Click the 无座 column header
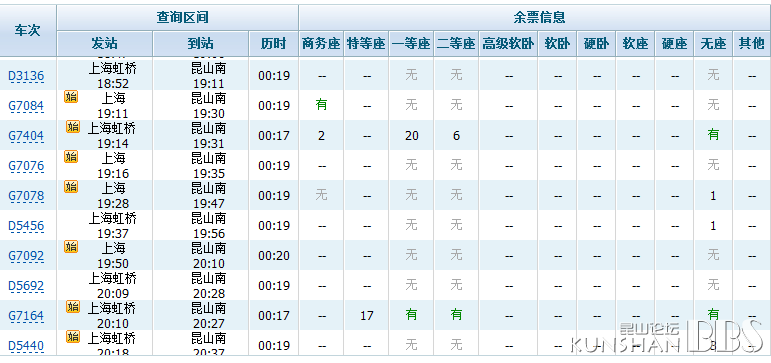The image size is (771, 363). click(713, 44)
